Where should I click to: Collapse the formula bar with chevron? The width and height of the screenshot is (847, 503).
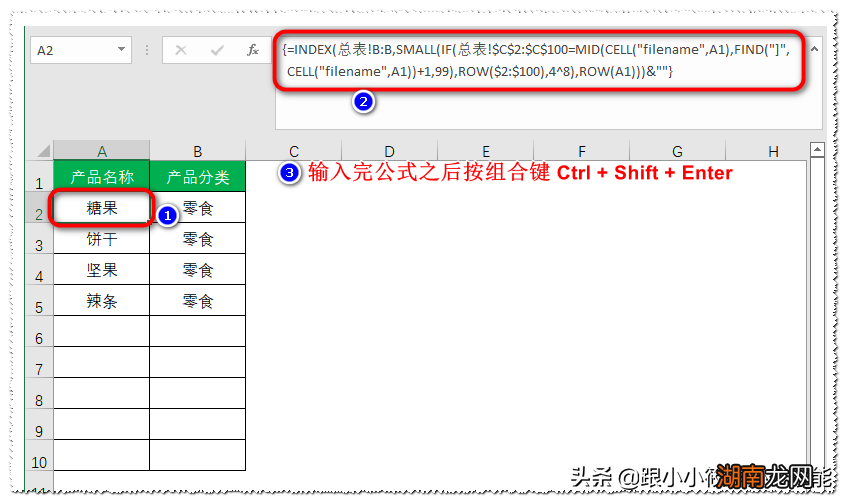coord(815,49)
